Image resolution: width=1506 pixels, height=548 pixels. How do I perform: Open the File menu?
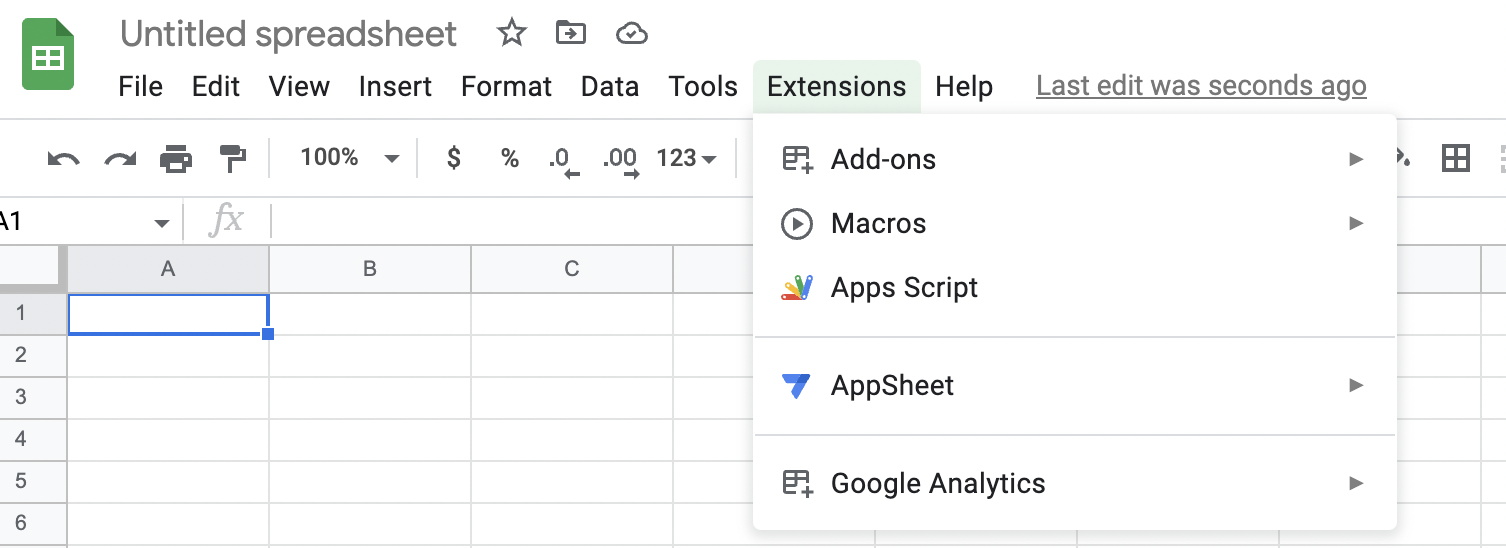pyautogui.click(x=140, y=87)
